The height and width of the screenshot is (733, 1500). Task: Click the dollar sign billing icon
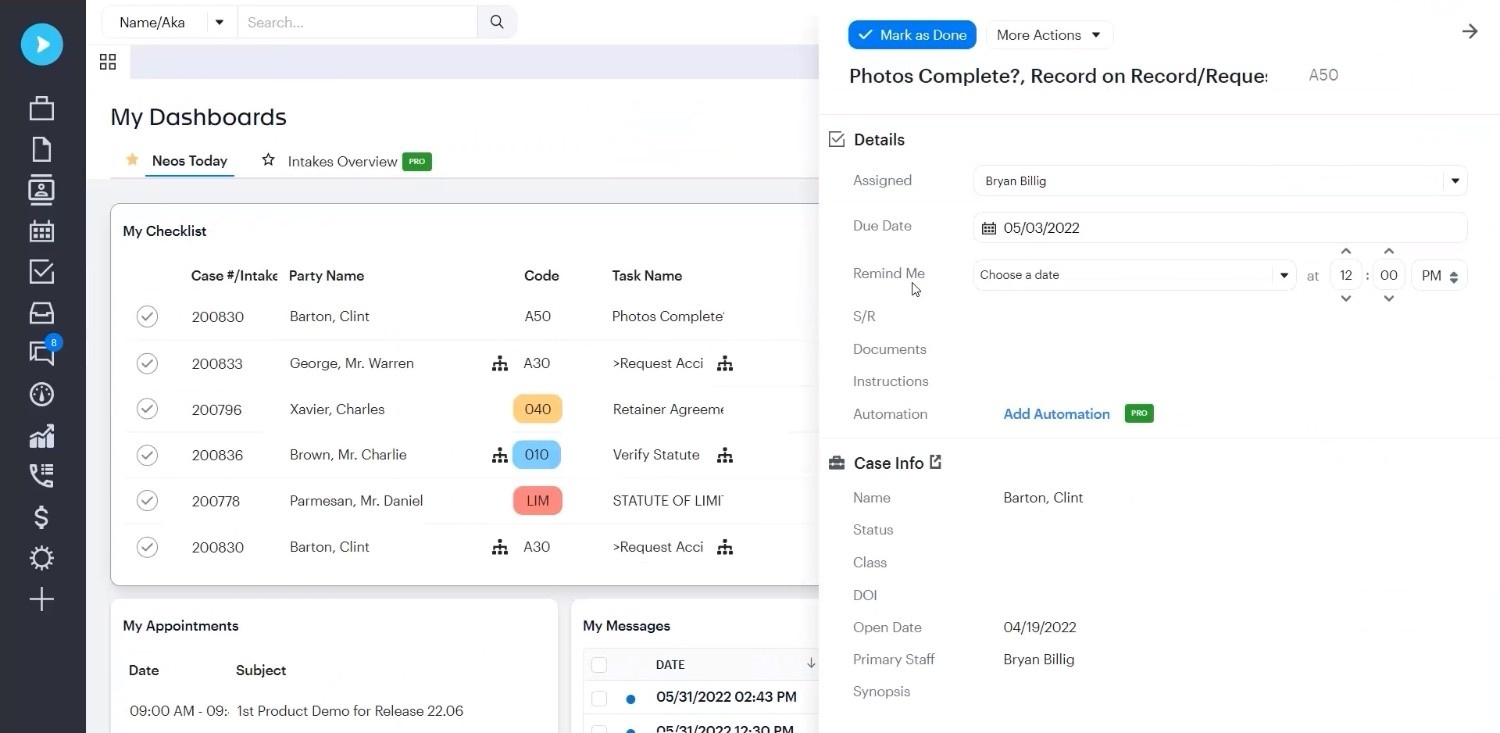pos(41,517)
